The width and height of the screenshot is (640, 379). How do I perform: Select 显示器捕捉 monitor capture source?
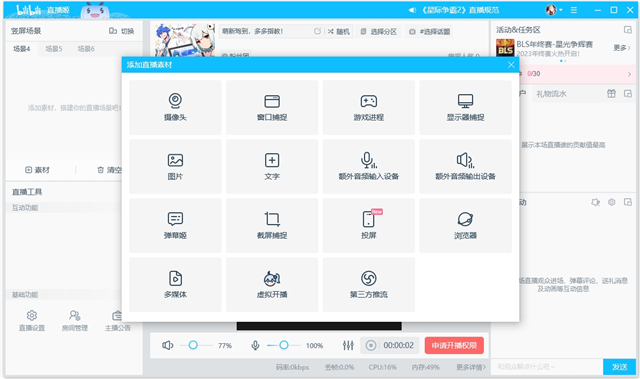(x=465, y=107)
